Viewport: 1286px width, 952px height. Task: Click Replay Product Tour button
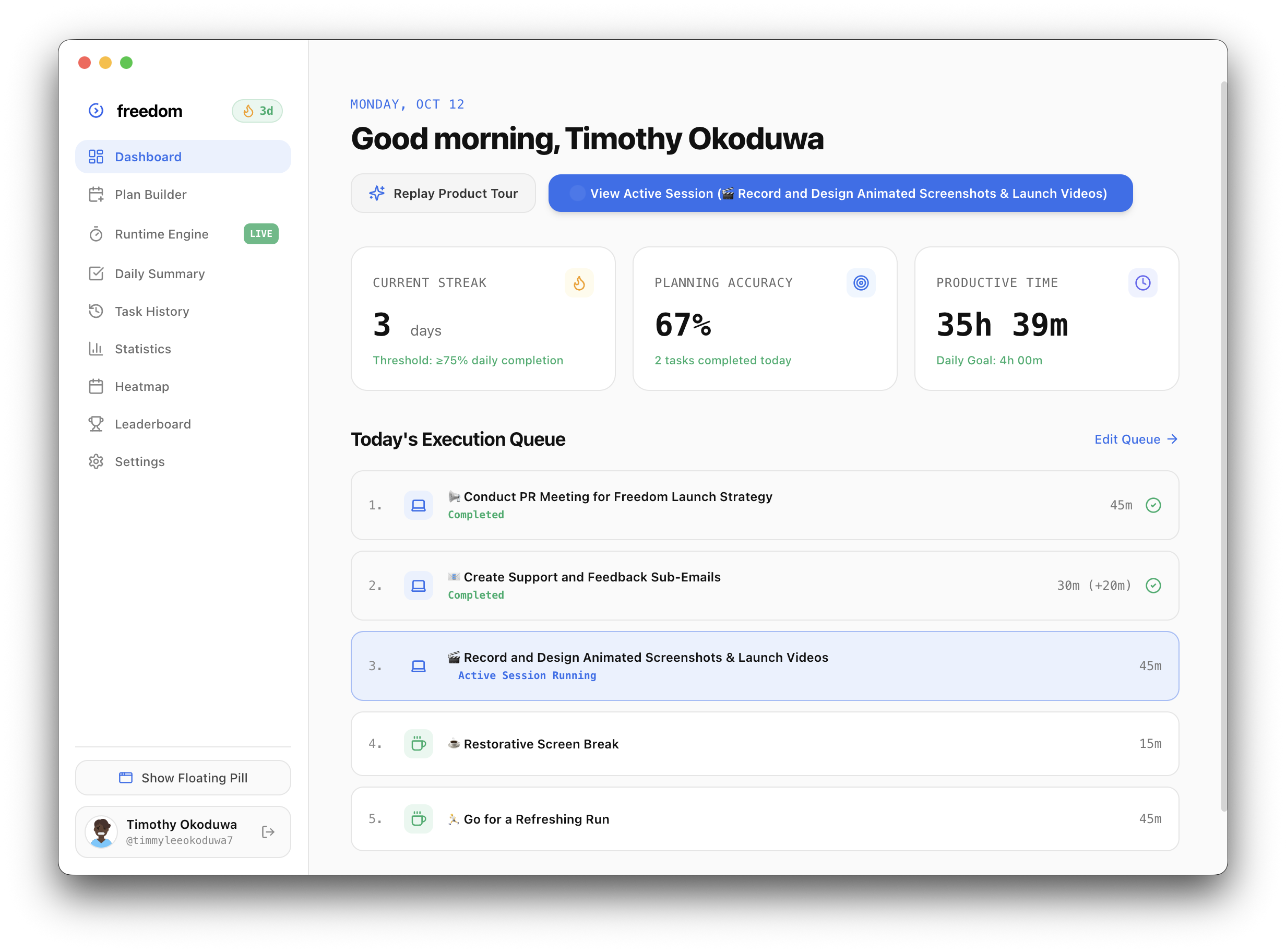point(443,193)
